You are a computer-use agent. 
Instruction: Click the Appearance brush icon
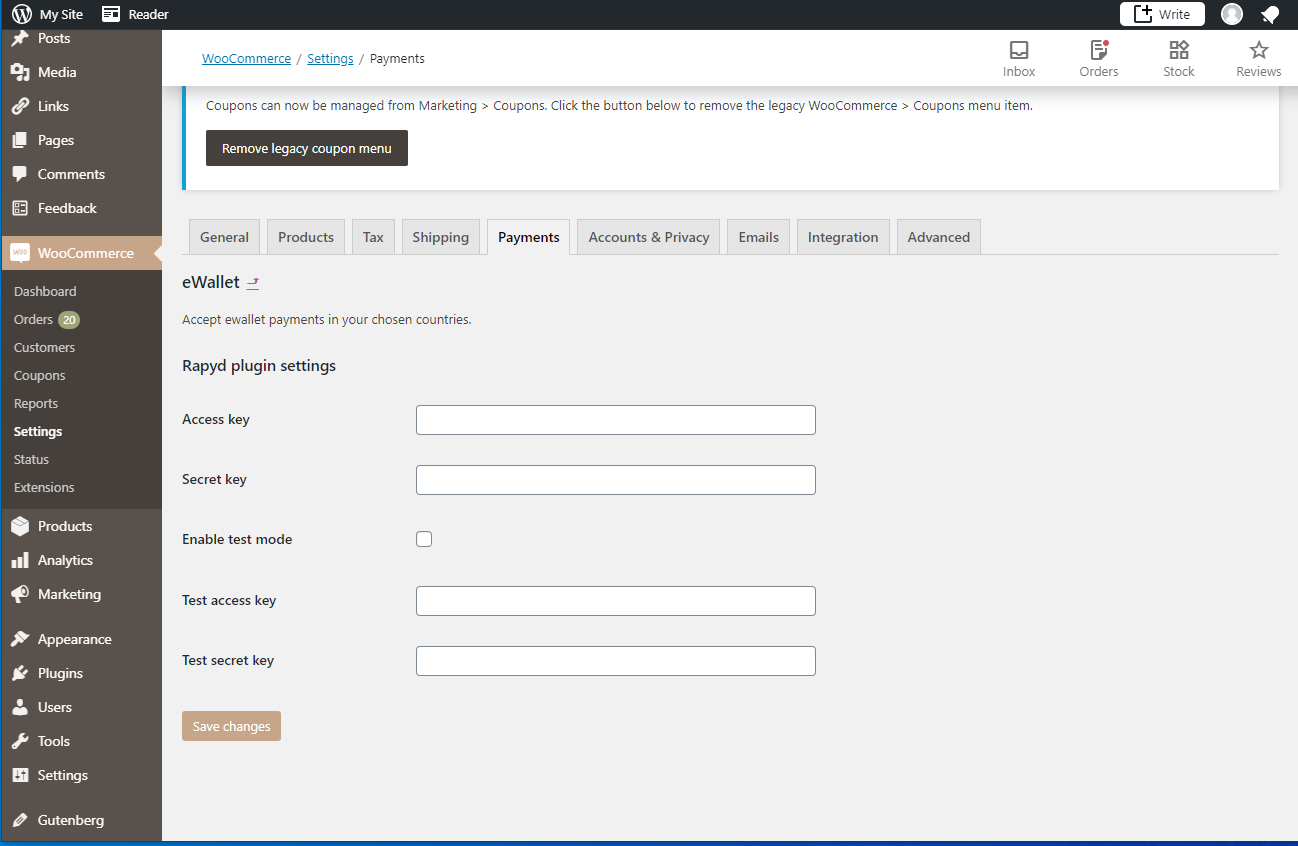(x=20, y=639)
